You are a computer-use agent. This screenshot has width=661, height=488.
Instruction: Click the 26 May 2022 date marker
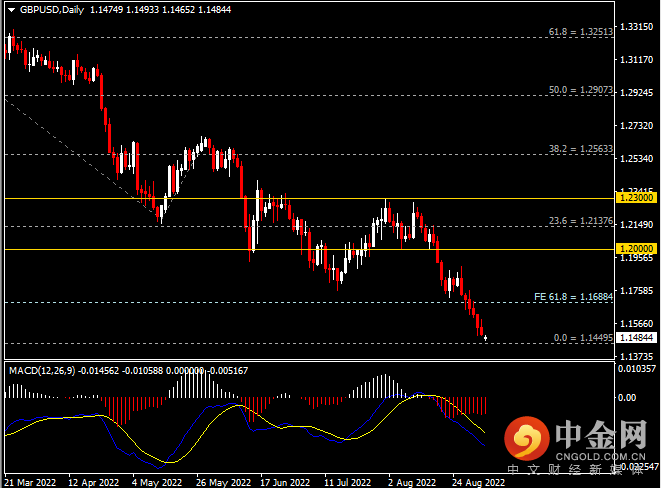coord(223,482)
